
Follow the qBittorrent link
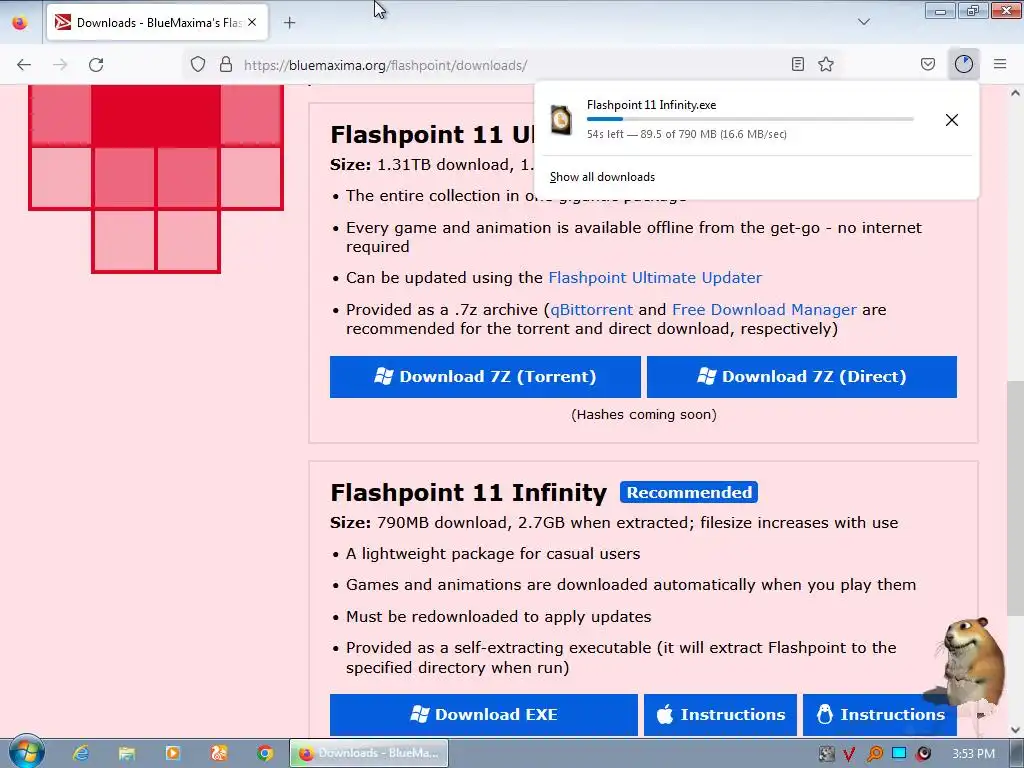(592, 310)
